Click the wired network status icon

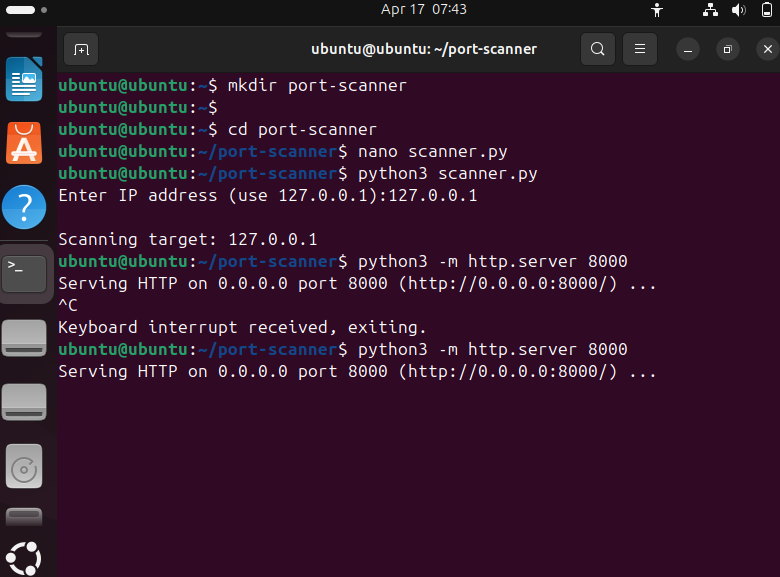pyautogui.click(x=711, y=10)
